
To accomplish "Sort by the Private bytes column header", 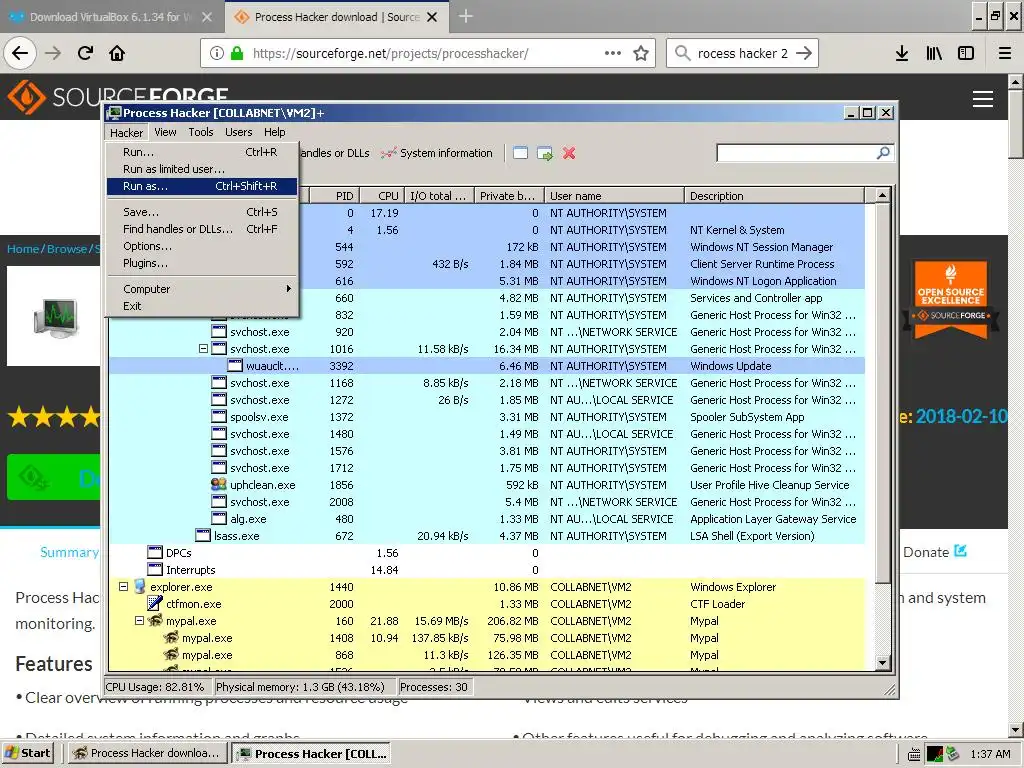I will pos(509,196).
